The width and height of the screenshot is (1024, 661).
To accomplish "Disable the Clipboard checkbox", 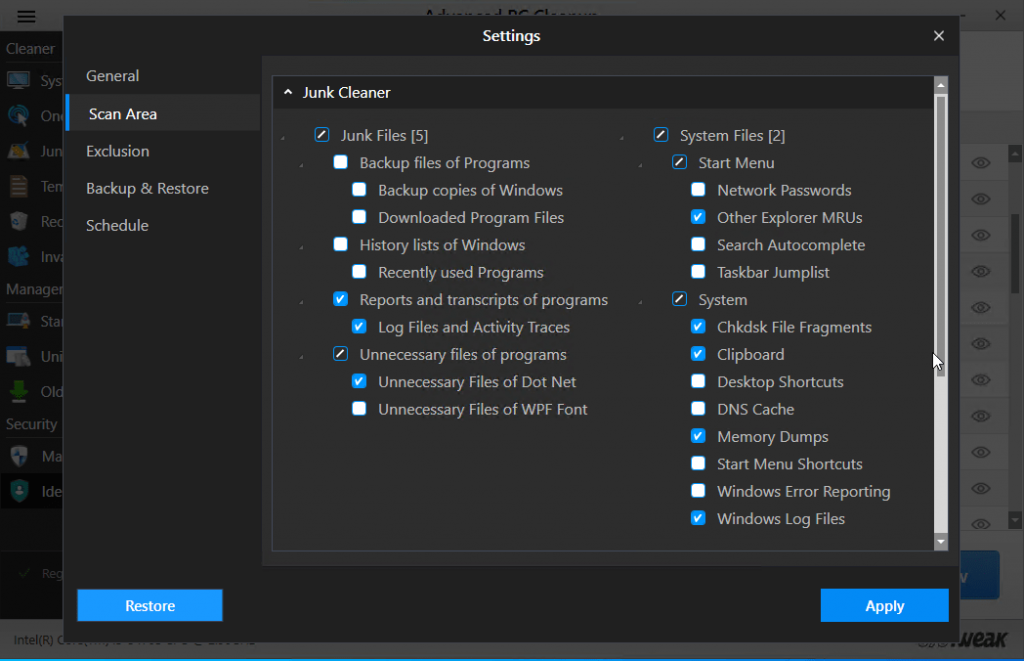I will [x=698, y=353].
